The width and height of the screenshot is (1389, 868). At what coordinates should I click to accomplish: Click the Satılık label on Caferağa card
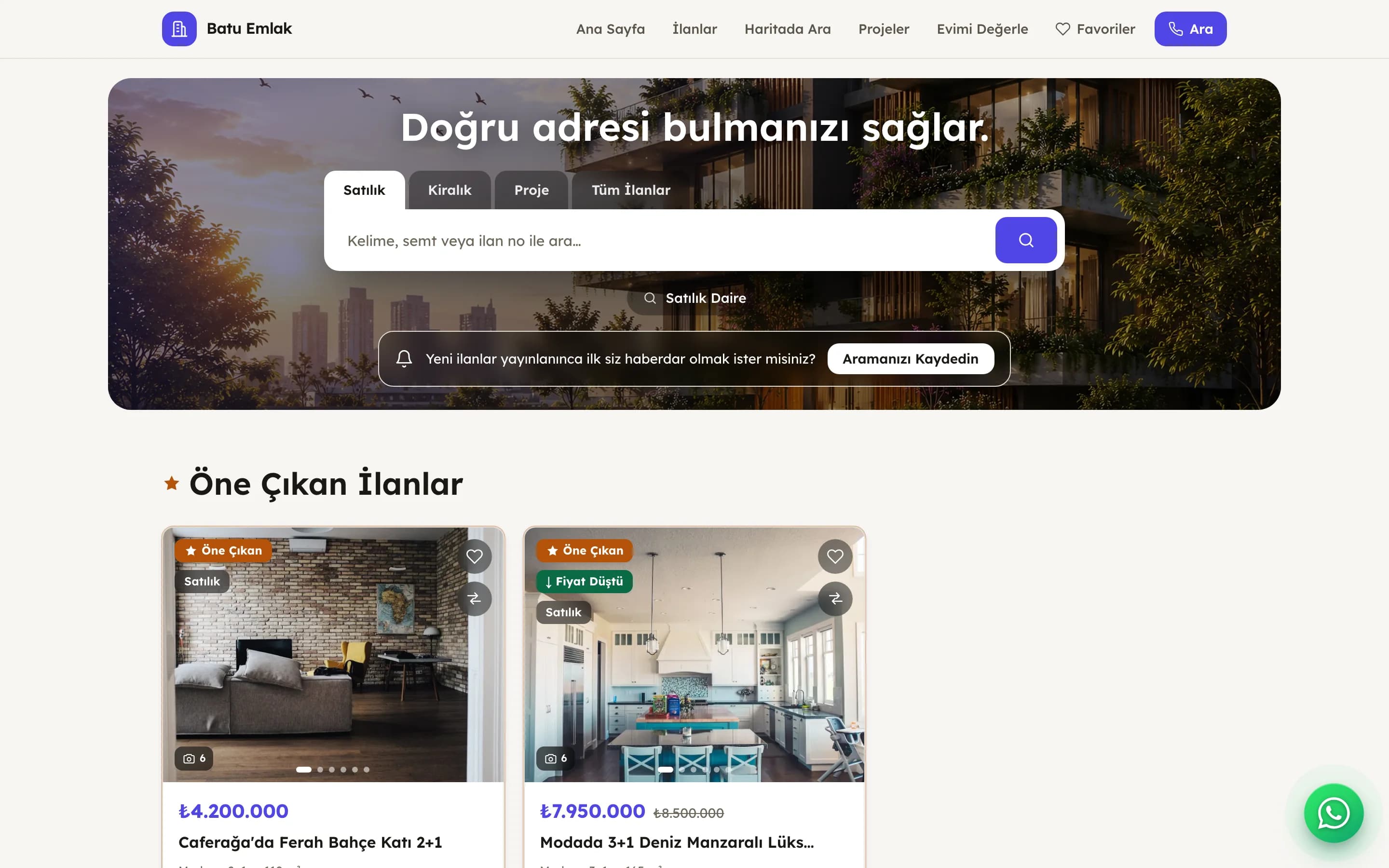pyautogui.click(x=202, y=582)
